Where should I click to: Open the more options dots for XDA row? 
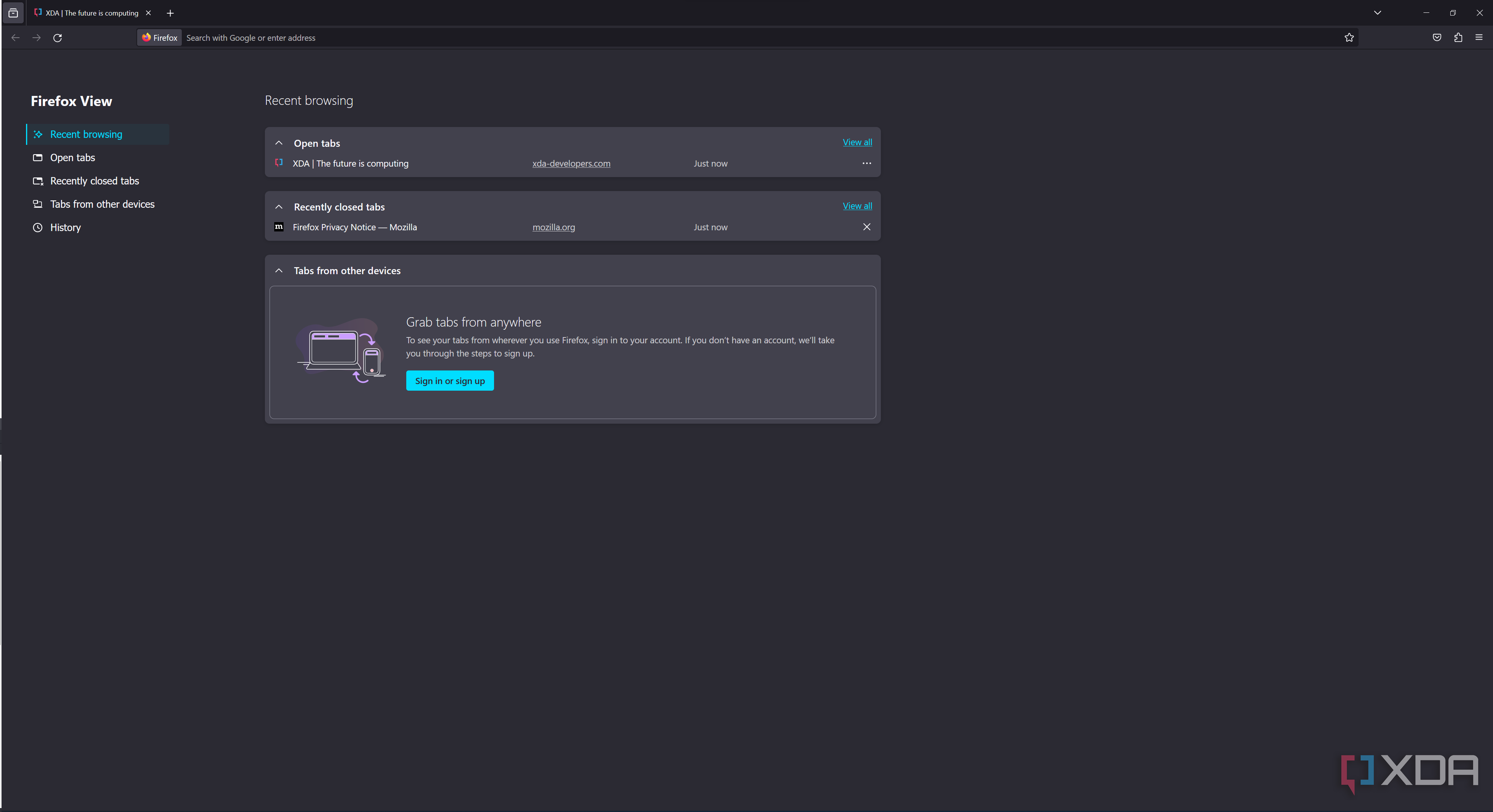(x=867, y=163)
